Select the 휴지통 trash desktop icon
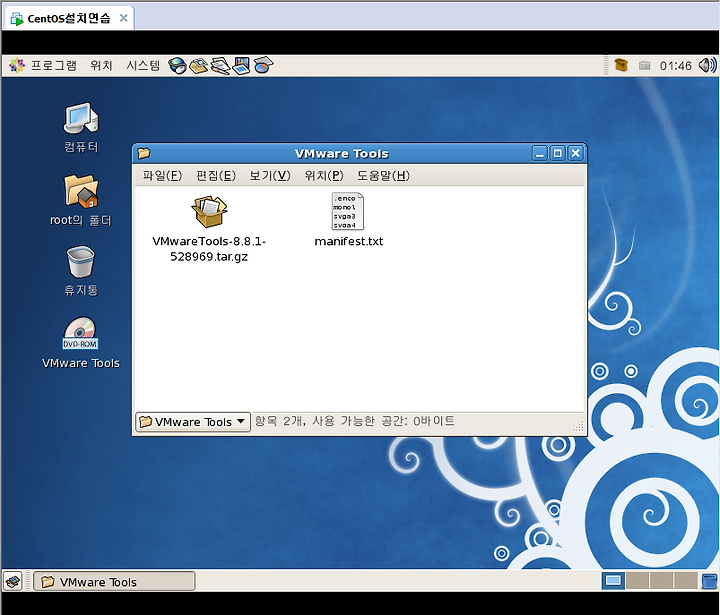The height and width of the screenshot is (615, 720). [81, 271]
